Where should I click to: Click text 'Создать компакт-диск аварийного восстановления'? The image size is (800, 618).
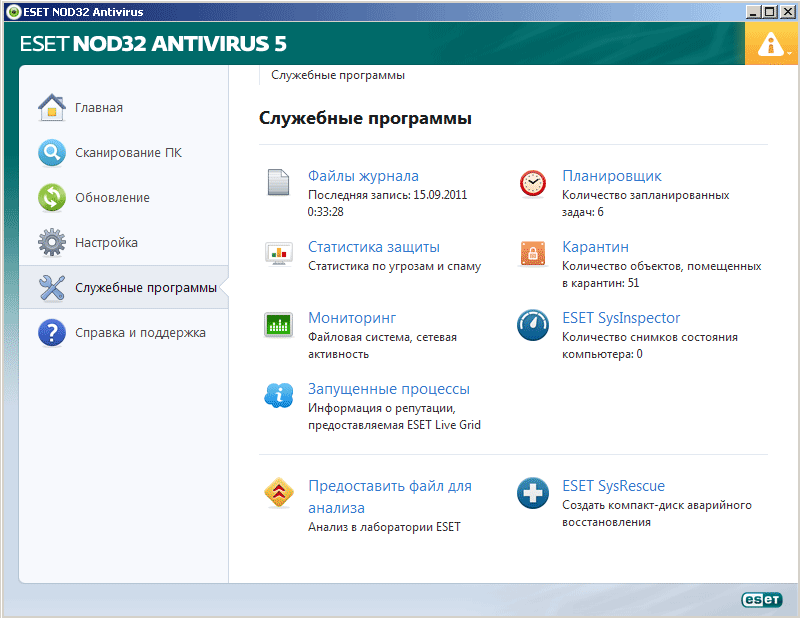657,513
